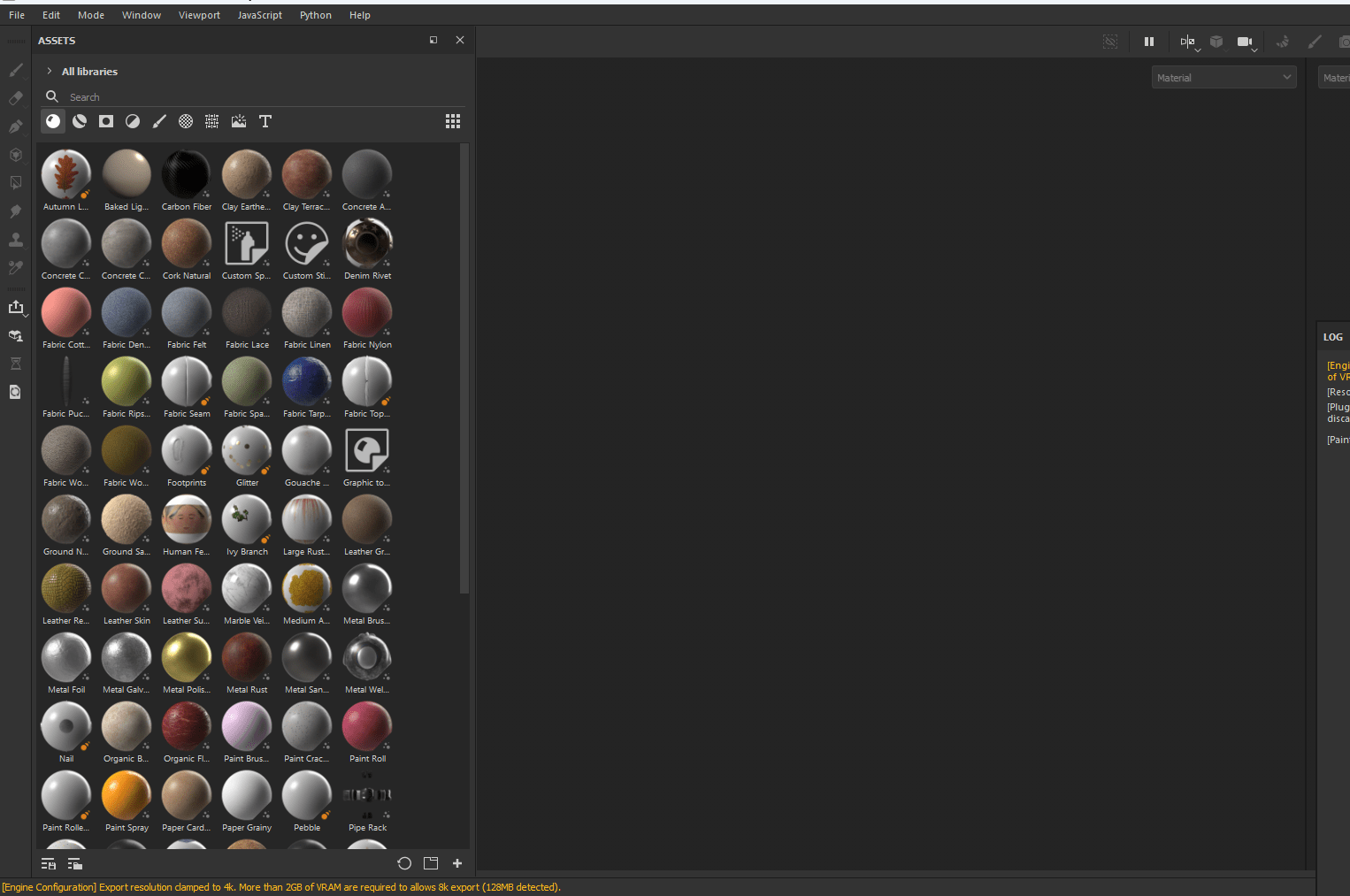Create a new library with plus button
The height and width of the screenshot is (896, 1350).
click(456, 863)
